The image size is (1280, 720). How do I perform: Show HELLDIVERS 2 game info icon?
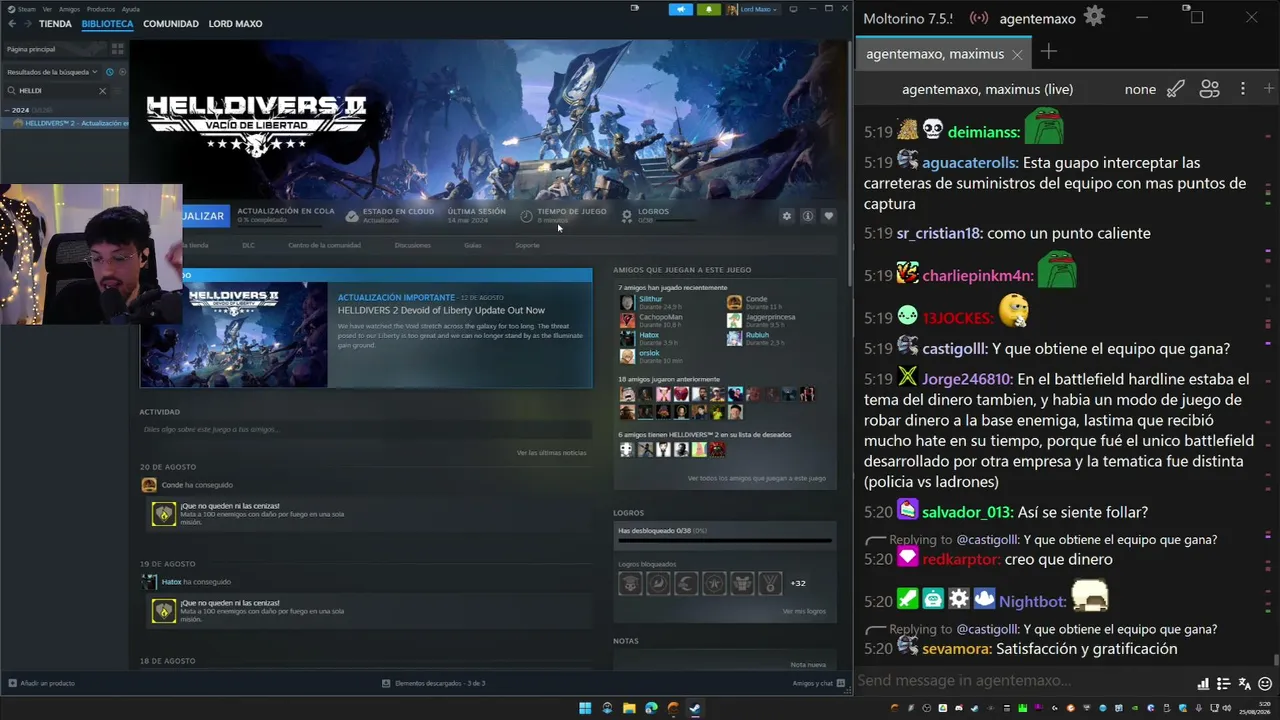[x=807, y=216]
